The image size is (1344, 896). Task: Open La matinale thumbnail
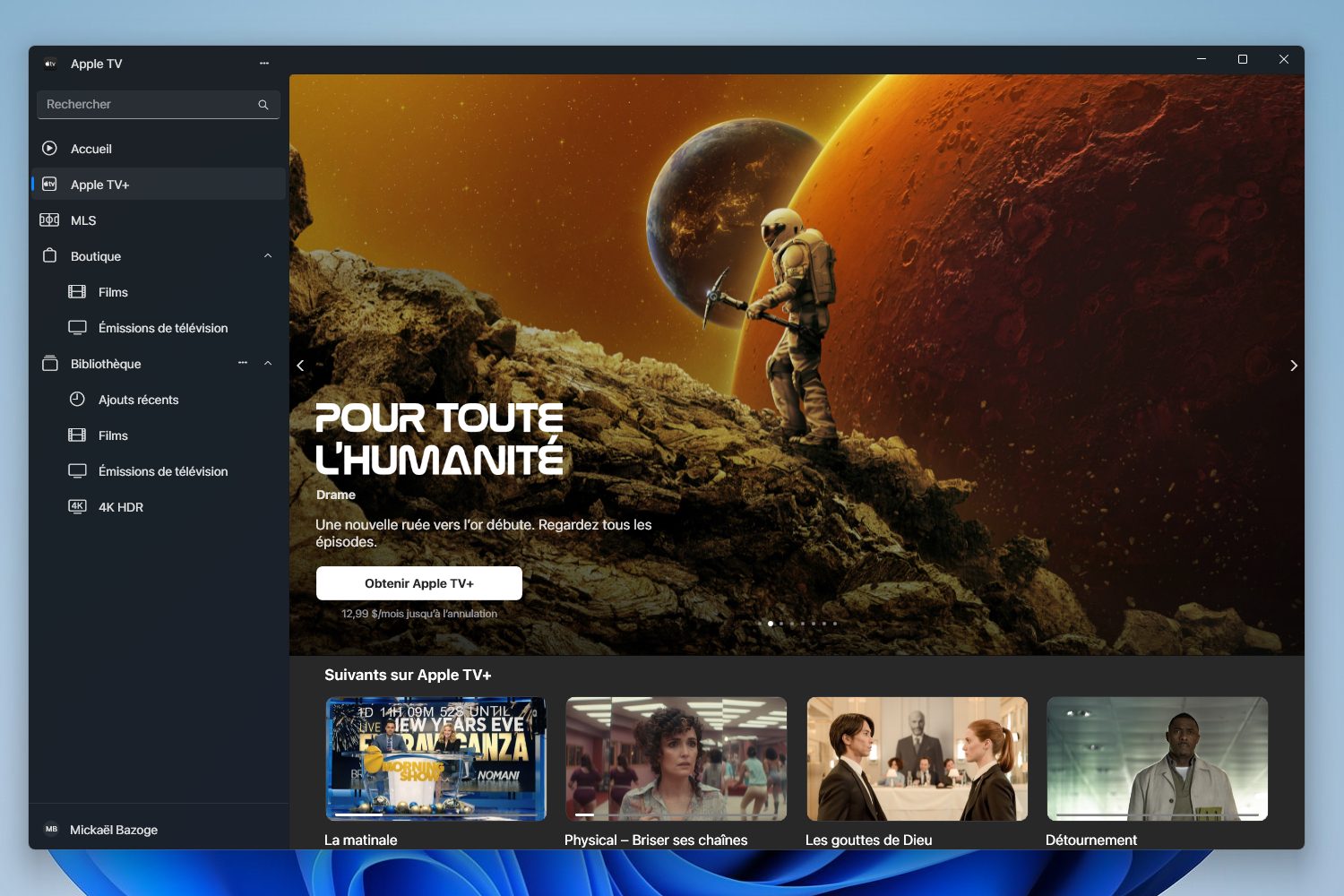[x=436, y=759]
